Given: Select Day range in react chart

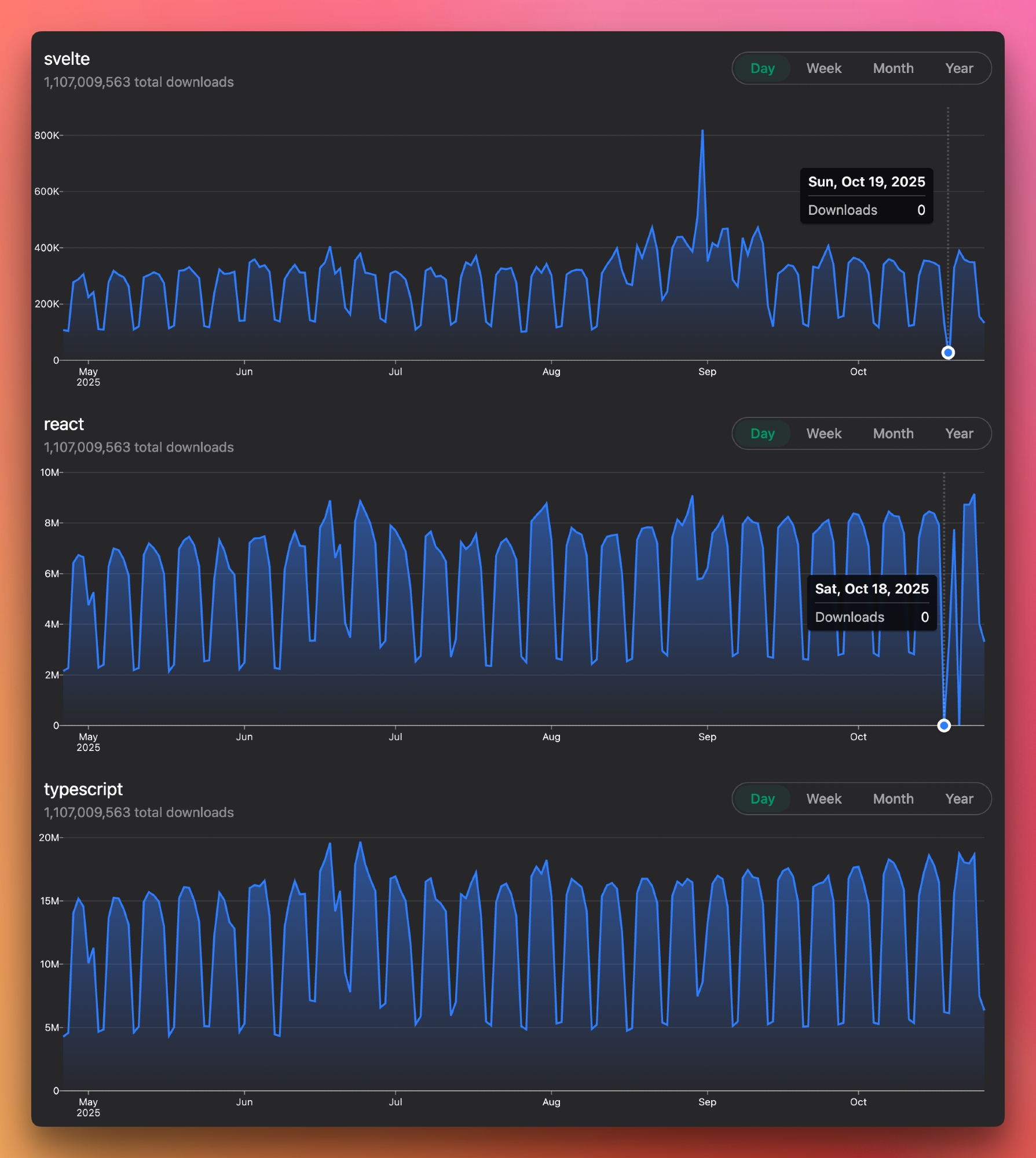Looking at the screenshot, I should tap(762, 434).
